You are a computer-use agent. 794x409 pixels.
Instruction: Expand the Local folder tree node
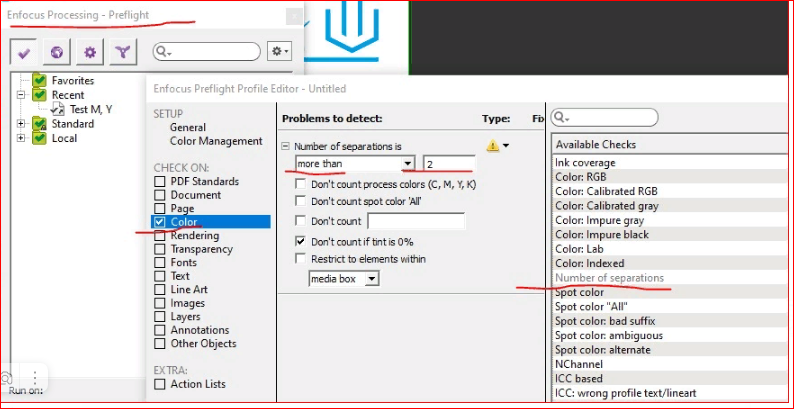[x=21, y=138]
